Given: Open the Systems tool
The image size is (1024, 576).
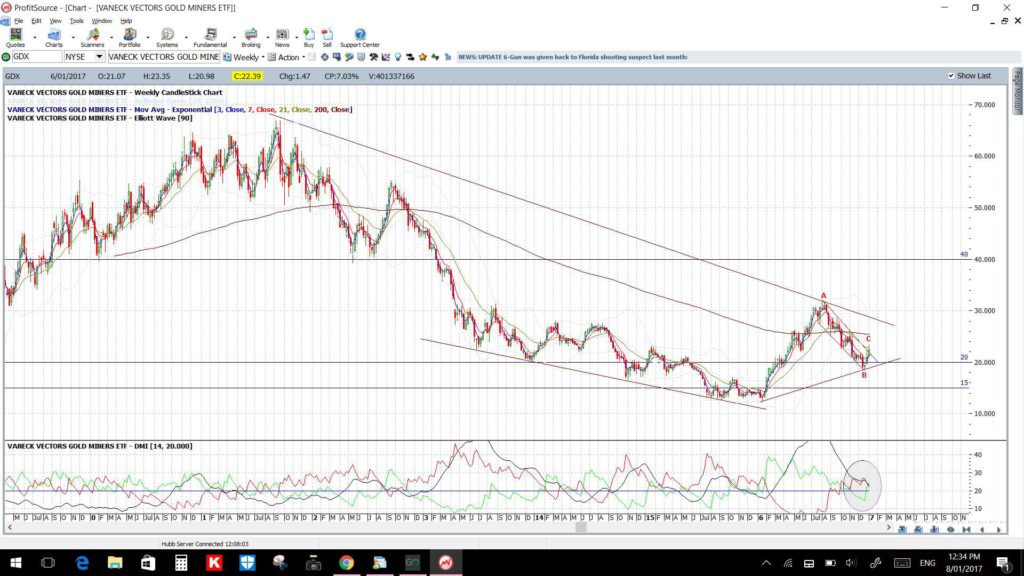Looking at the screenshot, I should point(167,38).
